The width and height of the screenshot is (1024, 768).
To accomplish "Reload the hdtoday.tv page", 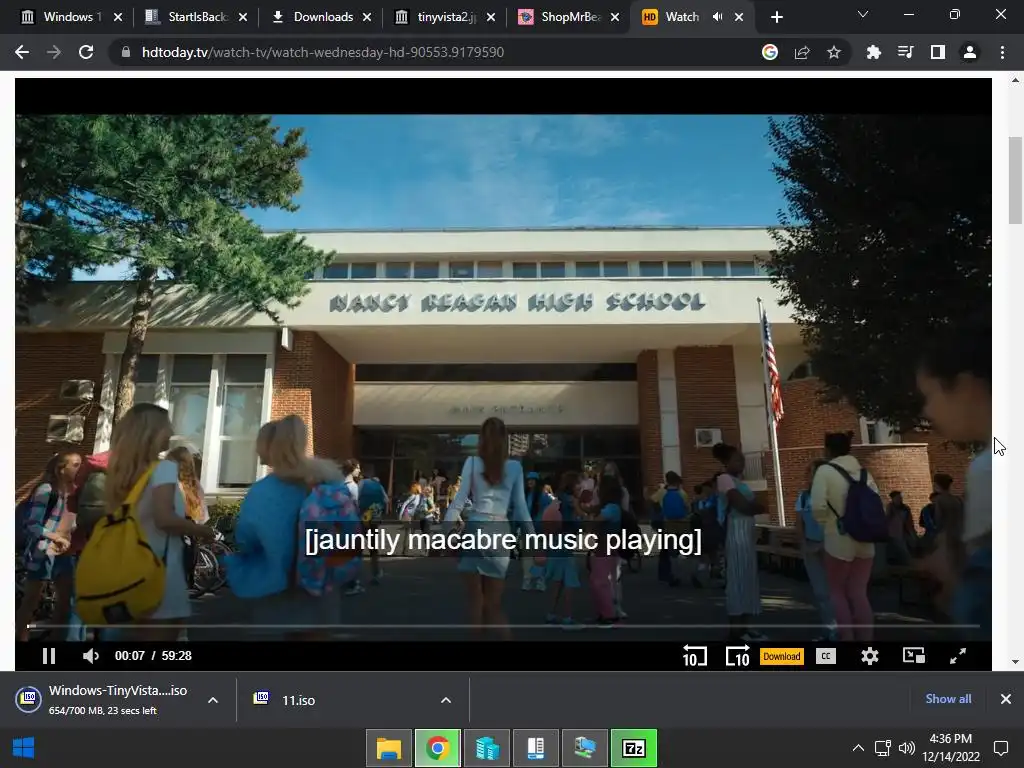I will pyautogui.click(x=86, y=52).
